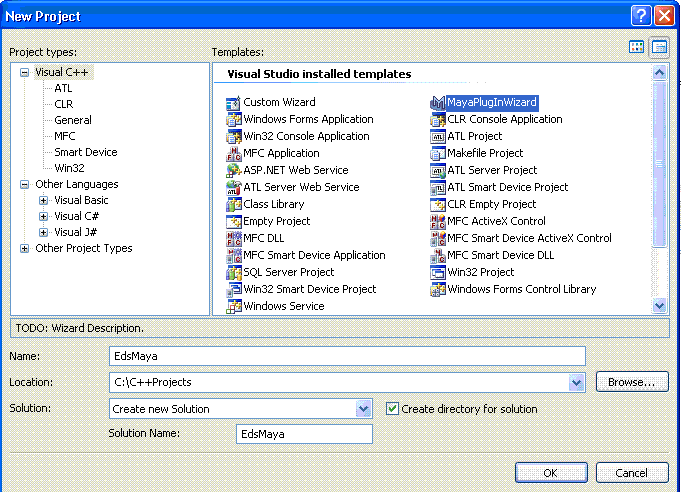Select the Class Library template icon
Viewport: 681px width, 492px height.
[x=233, y=204]
